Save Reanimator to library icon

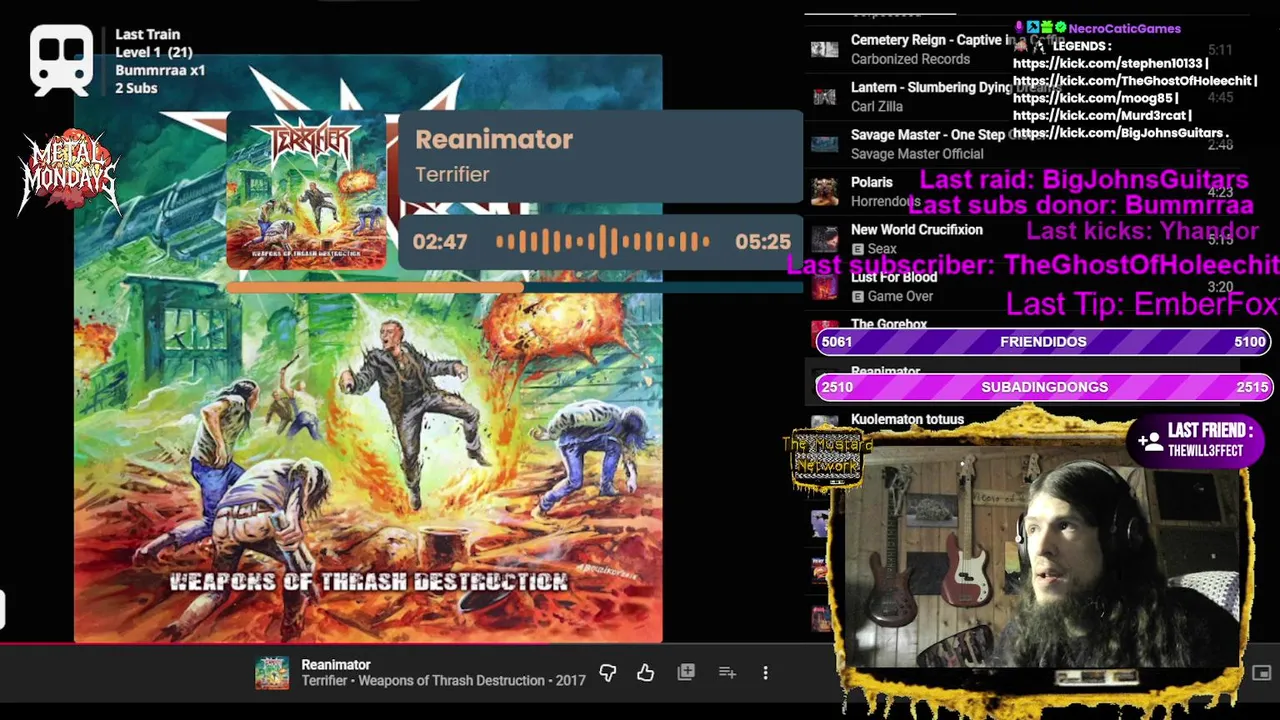tap(686, 673)
